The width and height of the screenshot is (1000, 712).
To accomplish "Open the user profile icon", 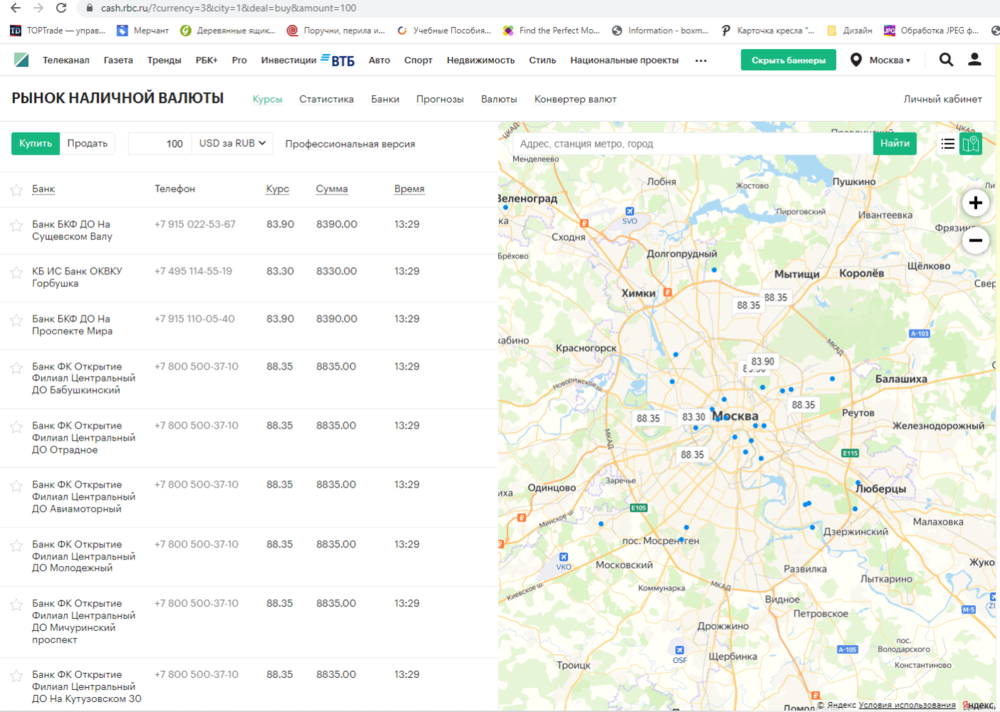I will 975,60.
